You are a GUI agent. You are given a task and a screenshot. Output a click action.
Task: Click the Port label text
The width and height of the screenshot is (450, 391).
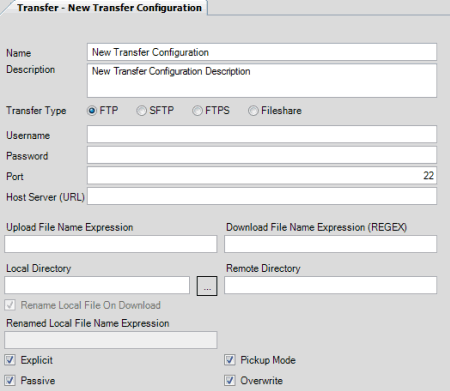[x=15, y=176]
